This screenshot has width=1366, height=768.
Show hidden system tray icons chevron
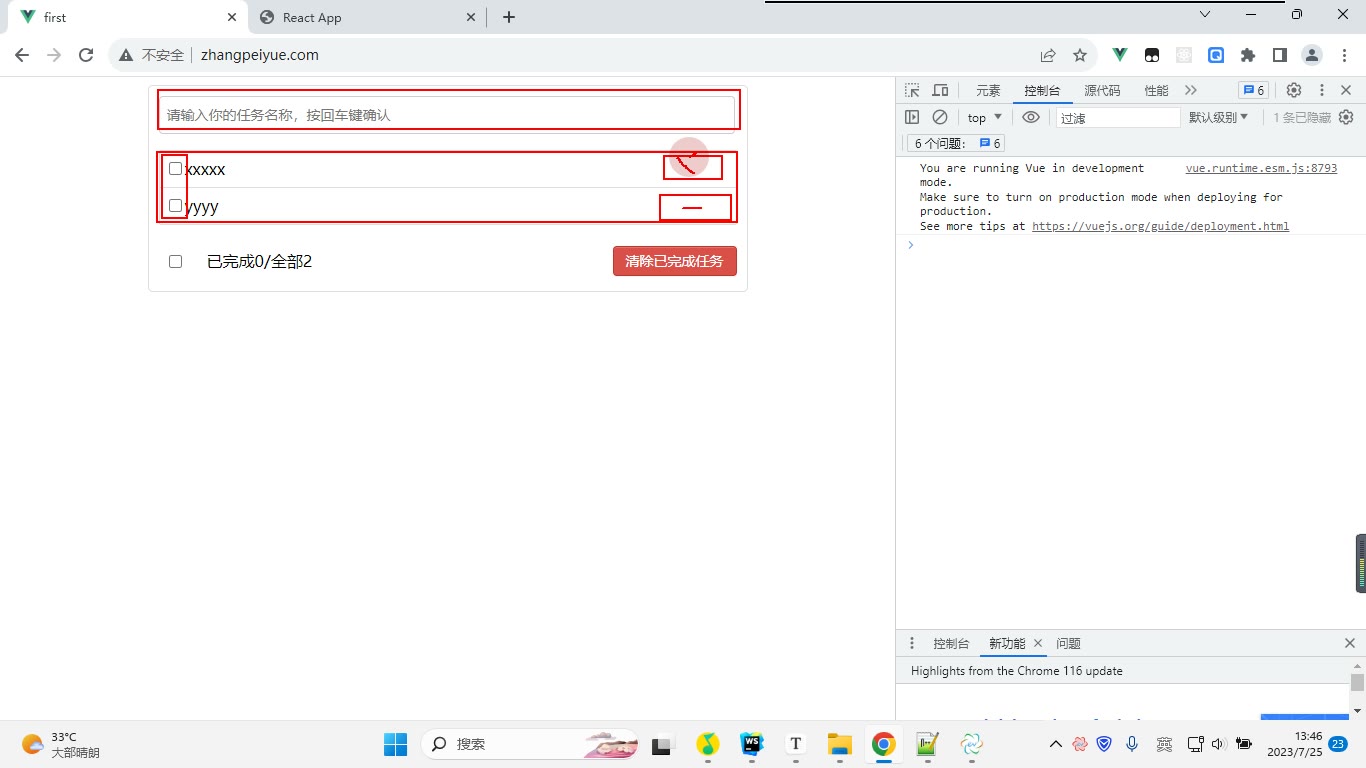click(x=1055, y=744)
